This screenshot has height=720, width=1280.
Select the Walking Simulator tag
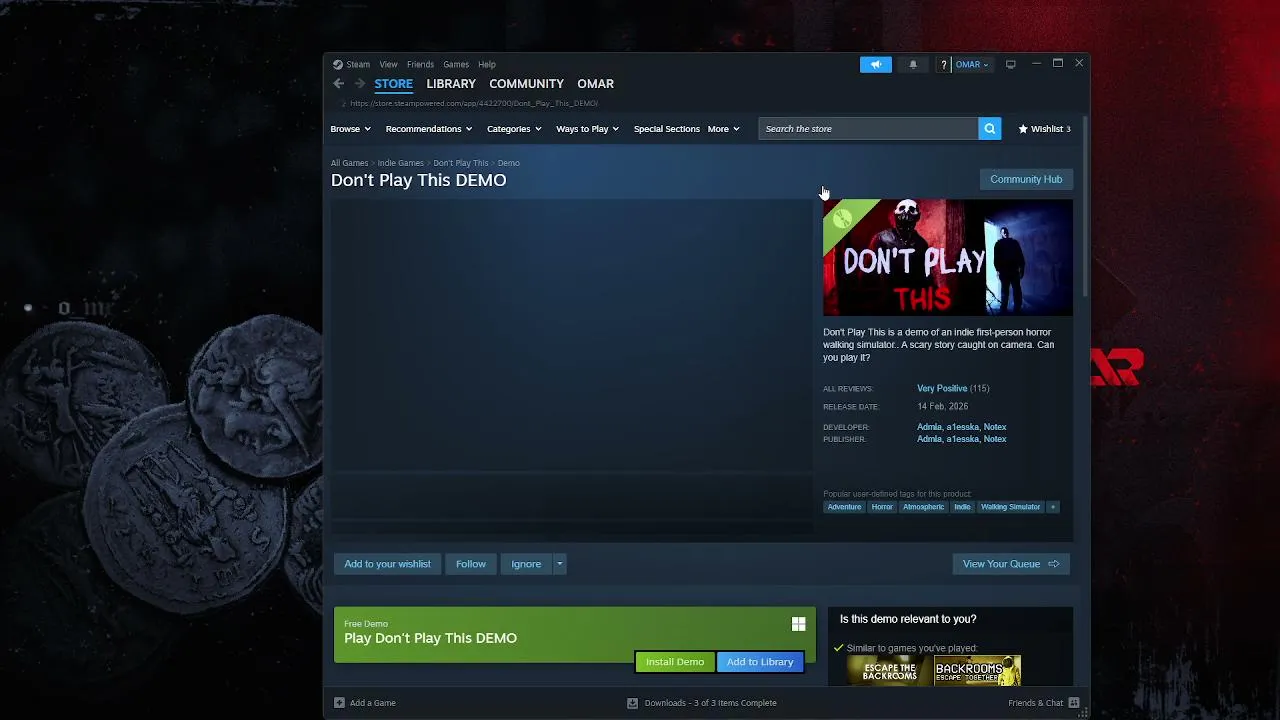pyautogui.click(x=1011, y=507)
